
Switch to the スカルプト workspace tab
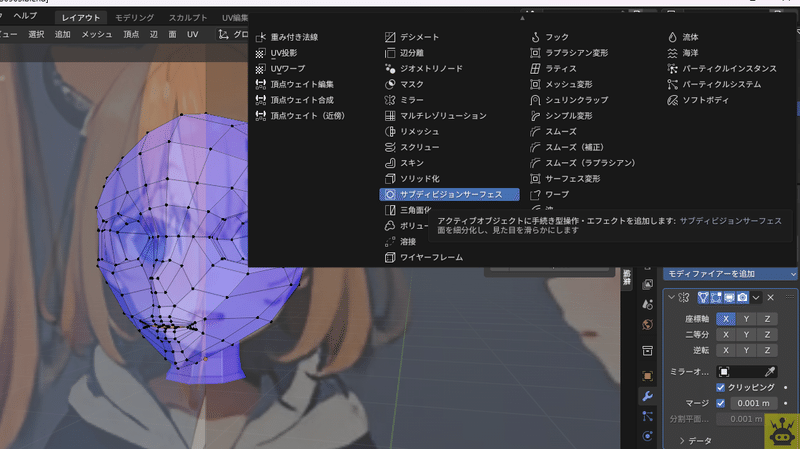188,17
